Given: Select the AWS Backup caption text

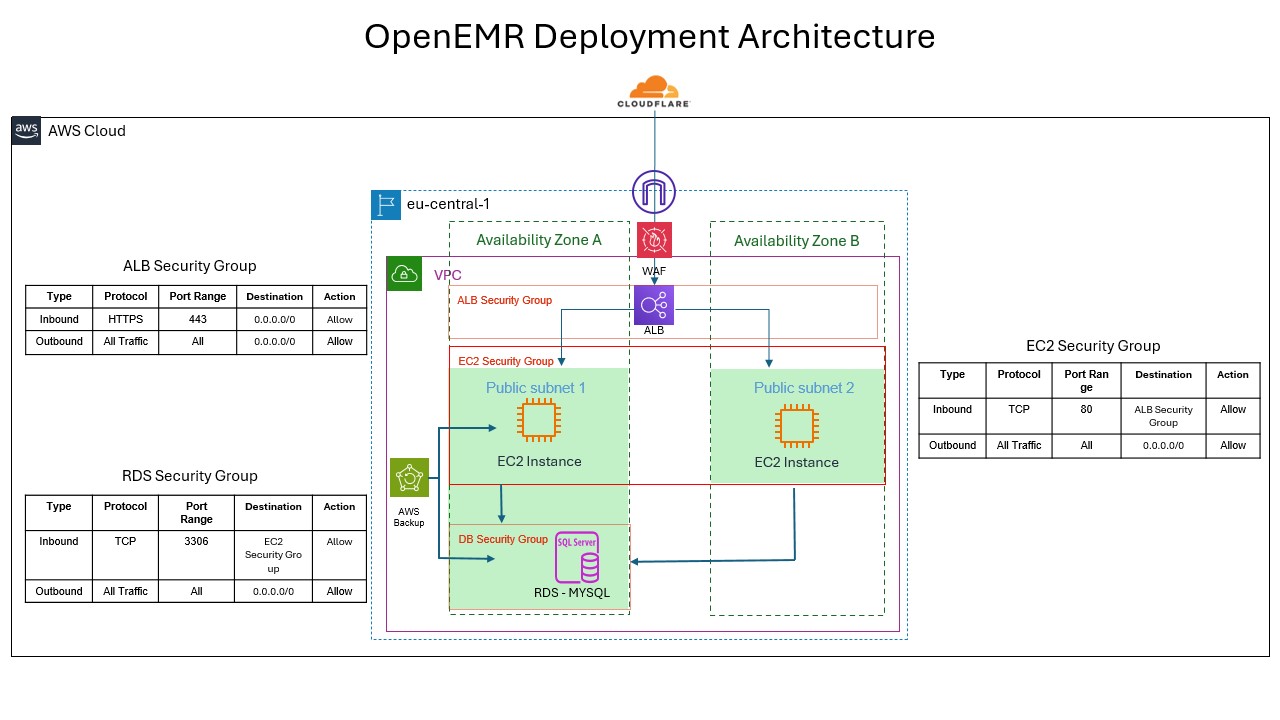Looking at the screenshot, I should [409, 516].
